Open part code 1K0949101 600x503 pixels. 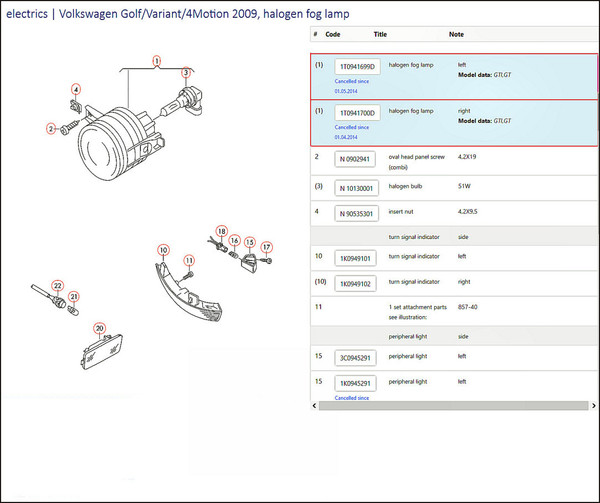[355, 258]
